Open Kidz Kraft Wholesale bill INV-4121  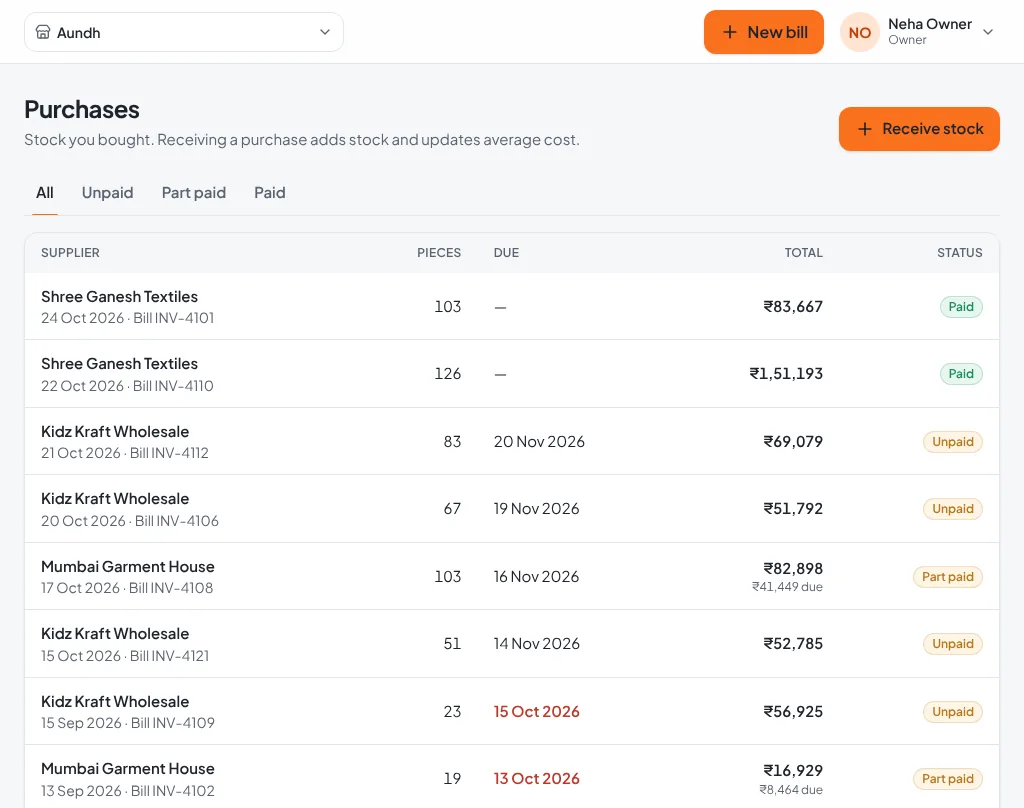(512, 644)
